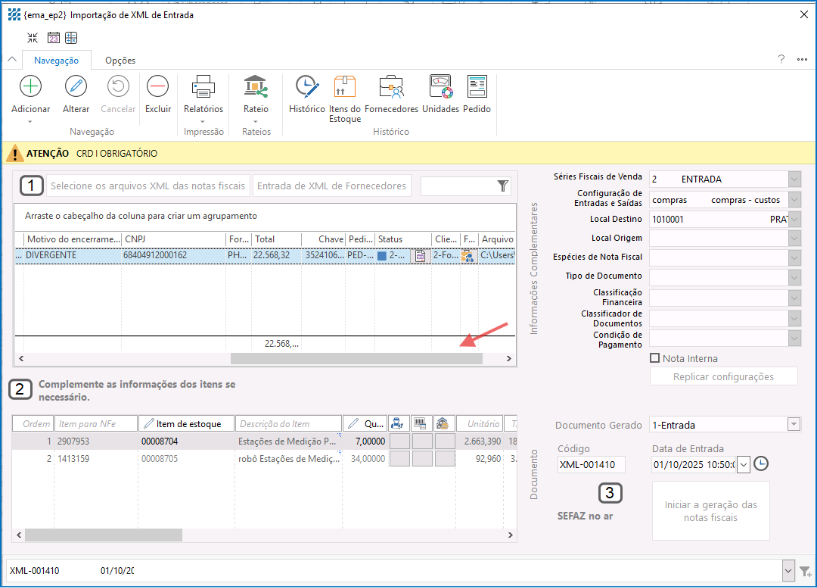This screenshot has width=817, height=588.
Task: Open Histórico clock icon
Action: 306,87
